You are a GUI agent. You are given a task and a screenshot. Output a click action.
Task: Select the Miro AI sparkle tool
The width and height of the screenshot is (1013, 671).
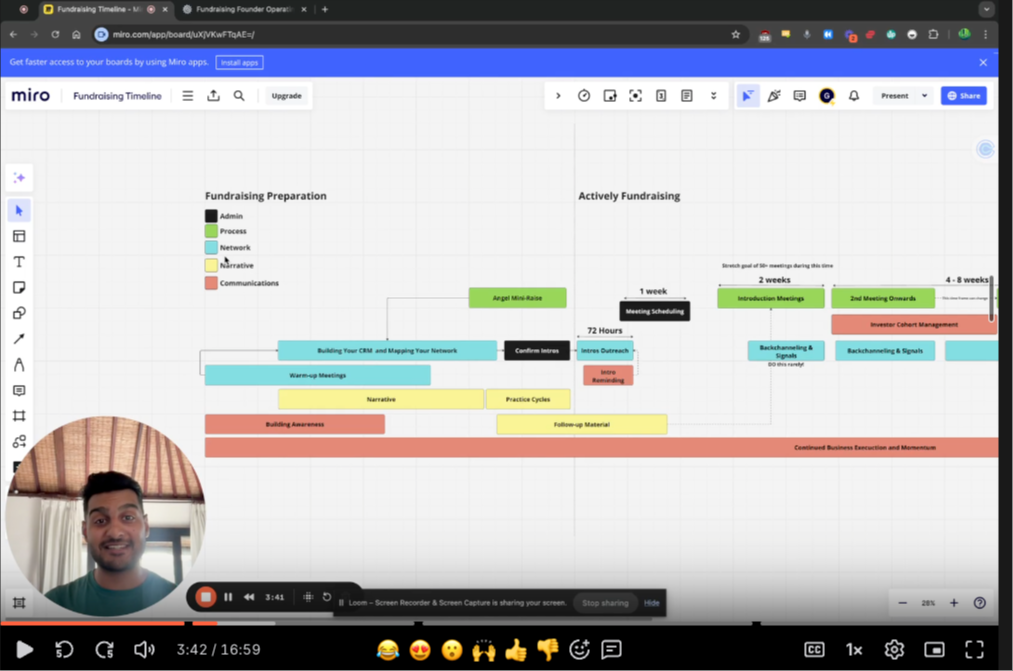(19, 178)
